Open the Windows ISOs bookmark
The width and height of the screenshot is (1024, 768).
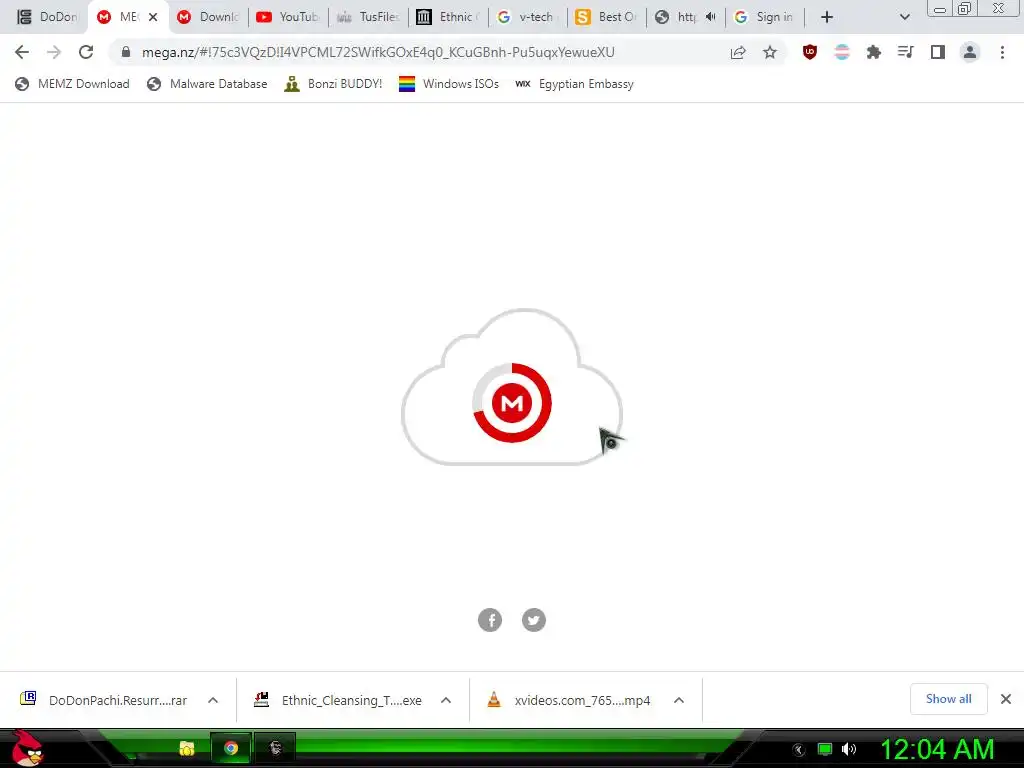click(449, 84)
